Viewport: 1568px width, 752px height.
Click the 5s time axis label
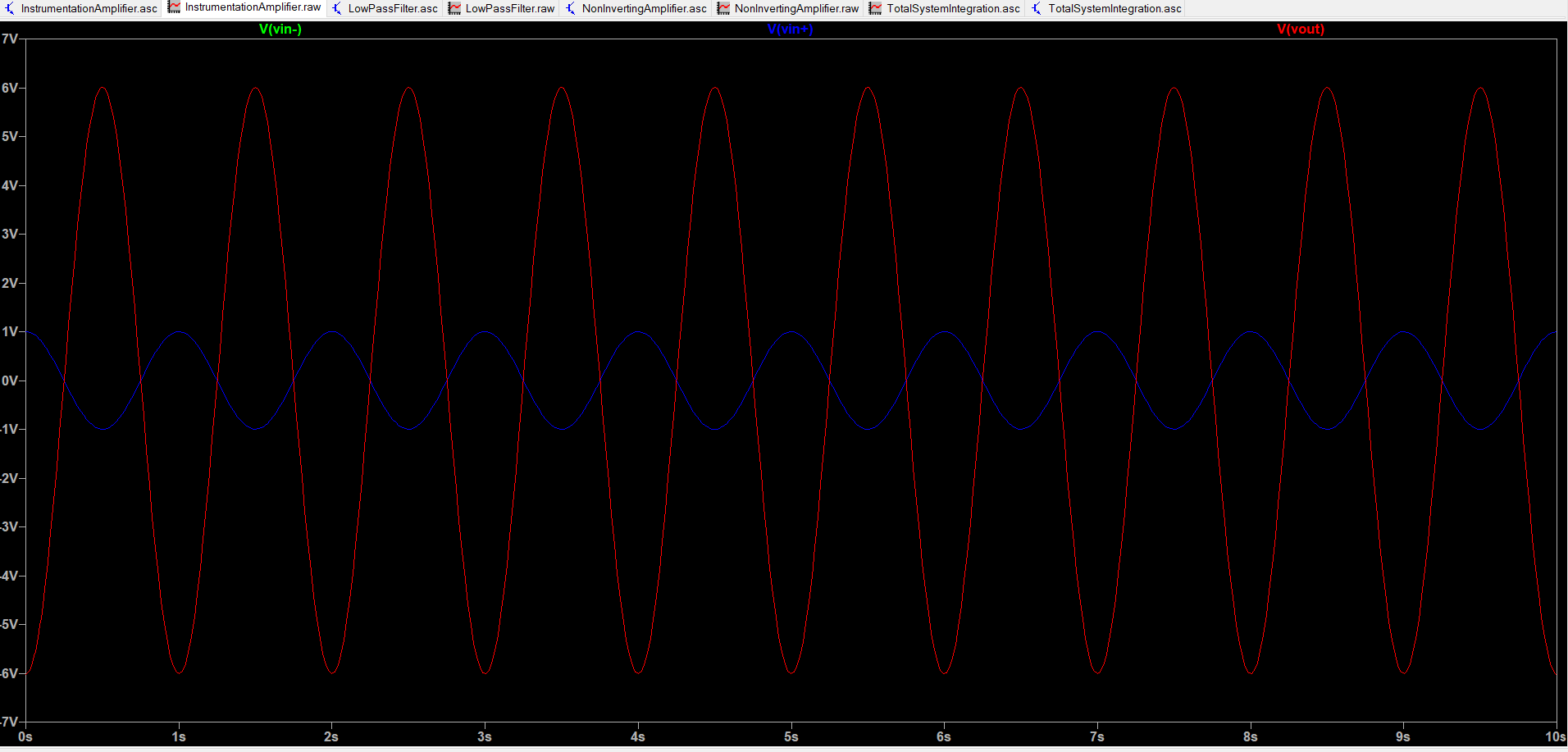coord(791,736)
